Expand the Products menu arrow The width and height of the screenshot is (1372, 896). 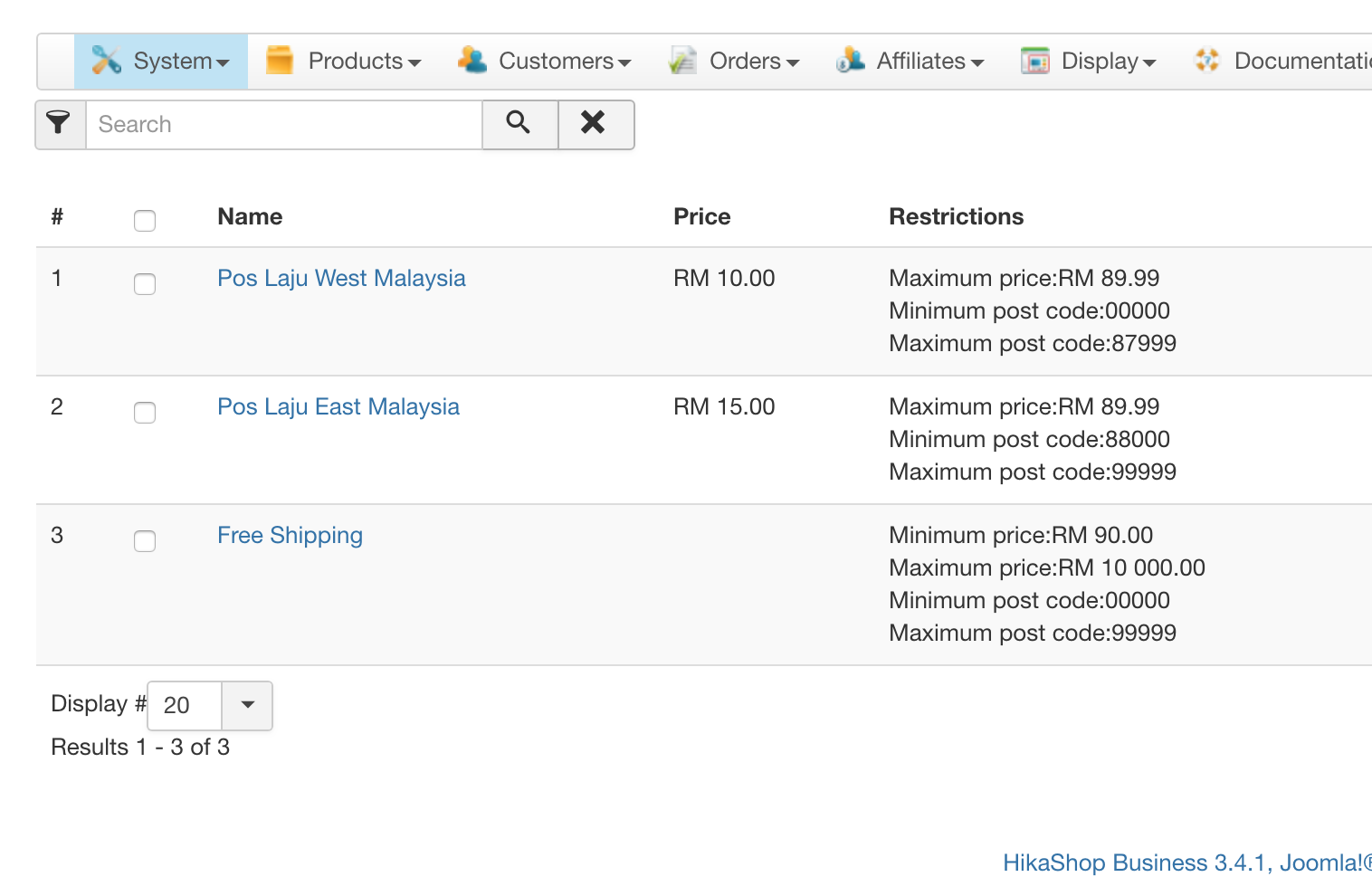pos(414,62)
